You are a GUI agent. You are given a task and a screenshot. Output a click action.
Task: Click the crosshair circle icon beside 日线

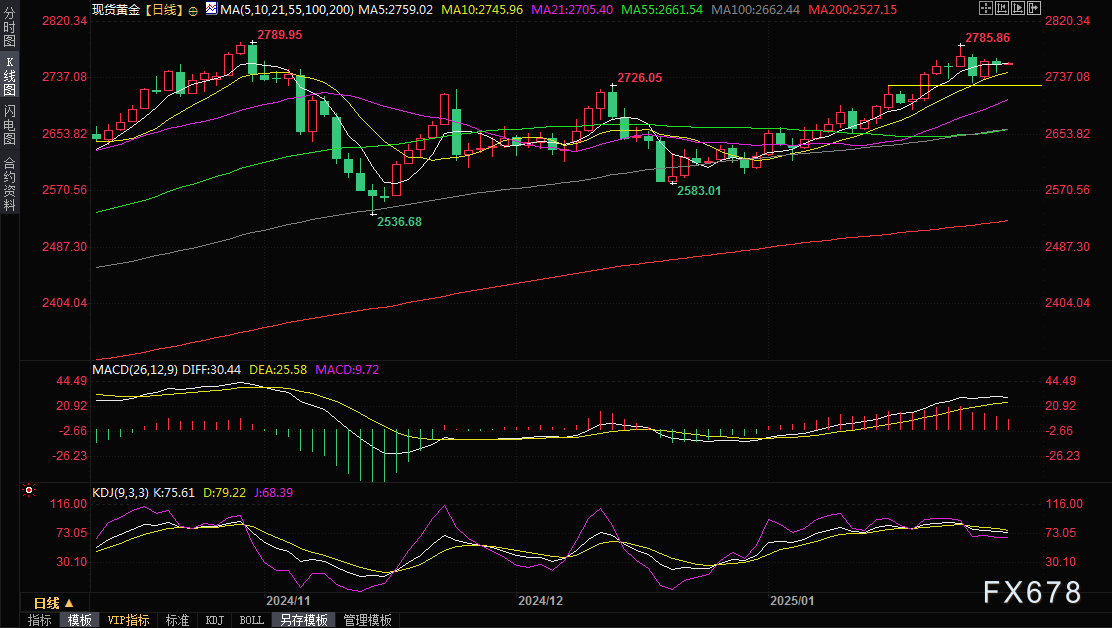(193, 9)
